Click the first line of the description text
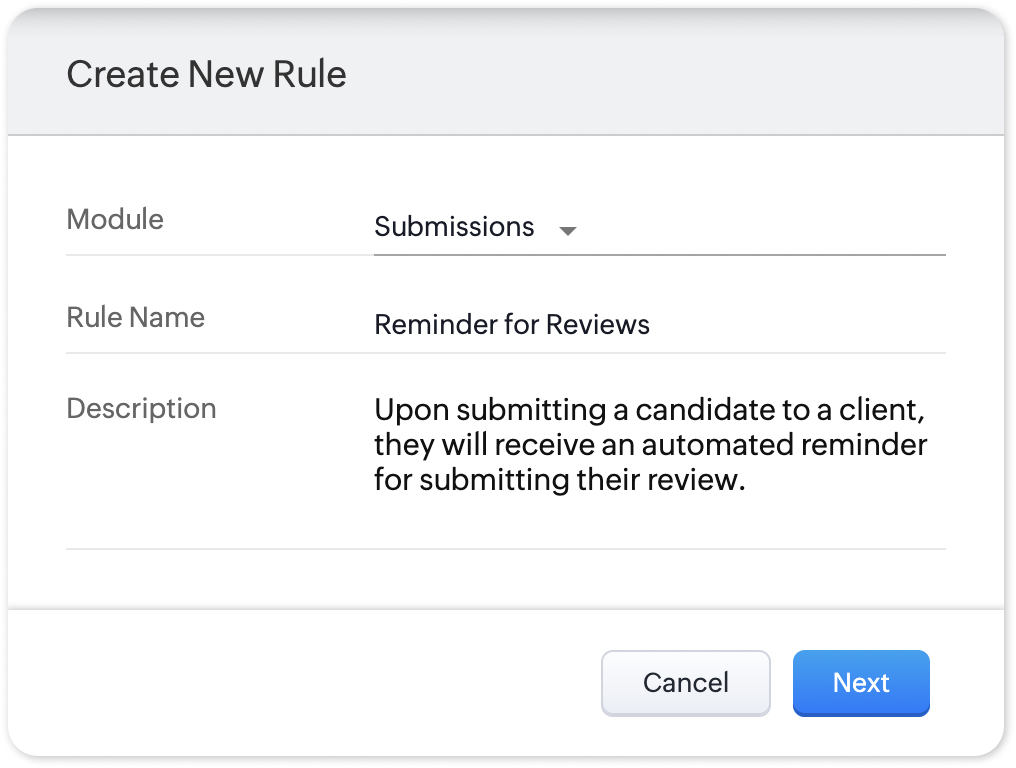The image size is (1016, 768). coord(644,411)
